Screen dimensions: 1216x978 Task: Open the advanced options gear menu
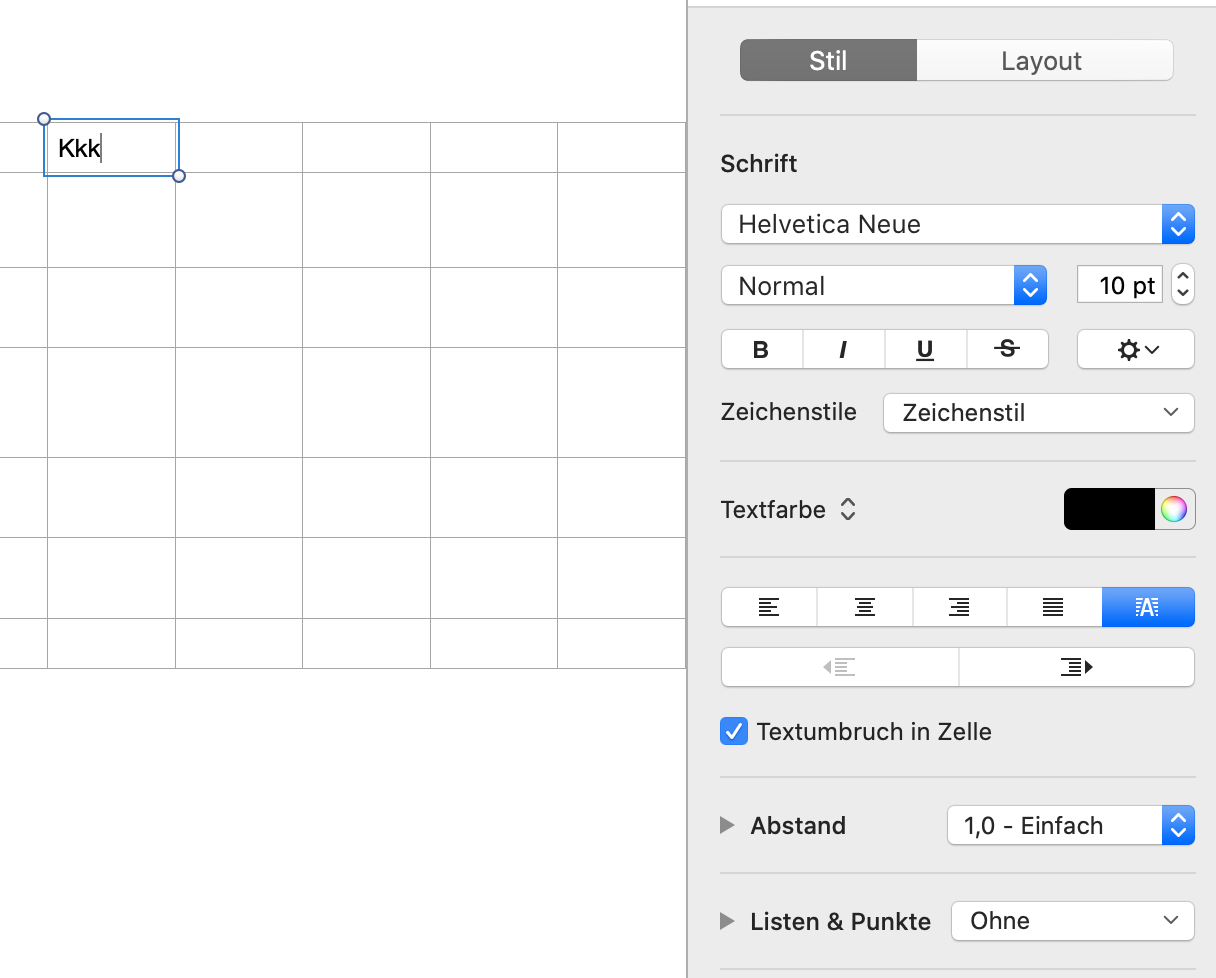pos(1135,349)
